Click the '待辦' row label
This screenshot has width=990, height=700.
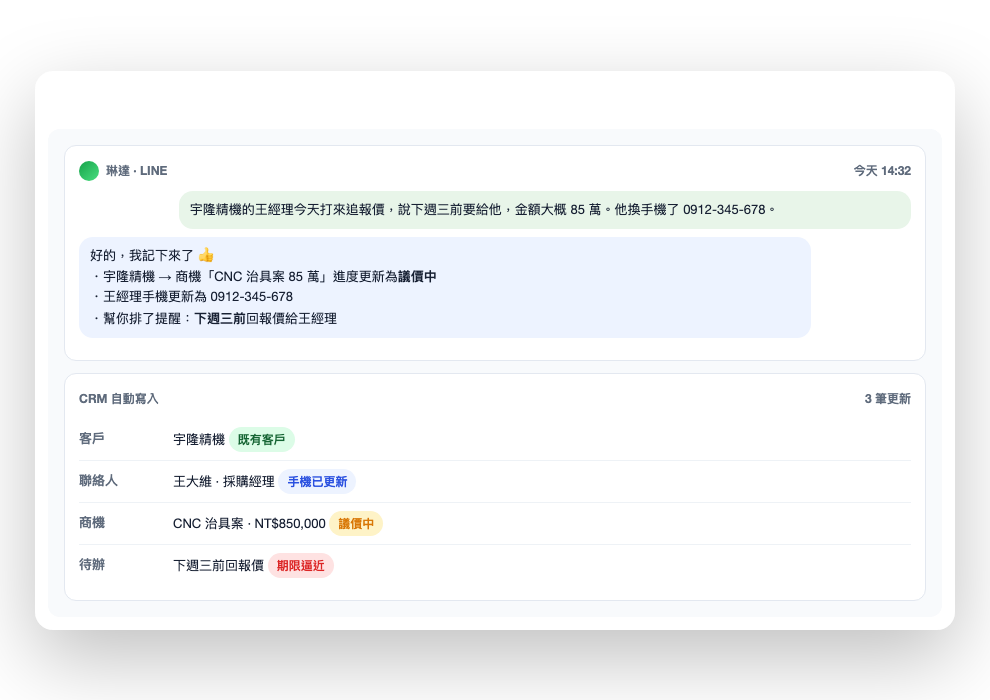(92, 564)
